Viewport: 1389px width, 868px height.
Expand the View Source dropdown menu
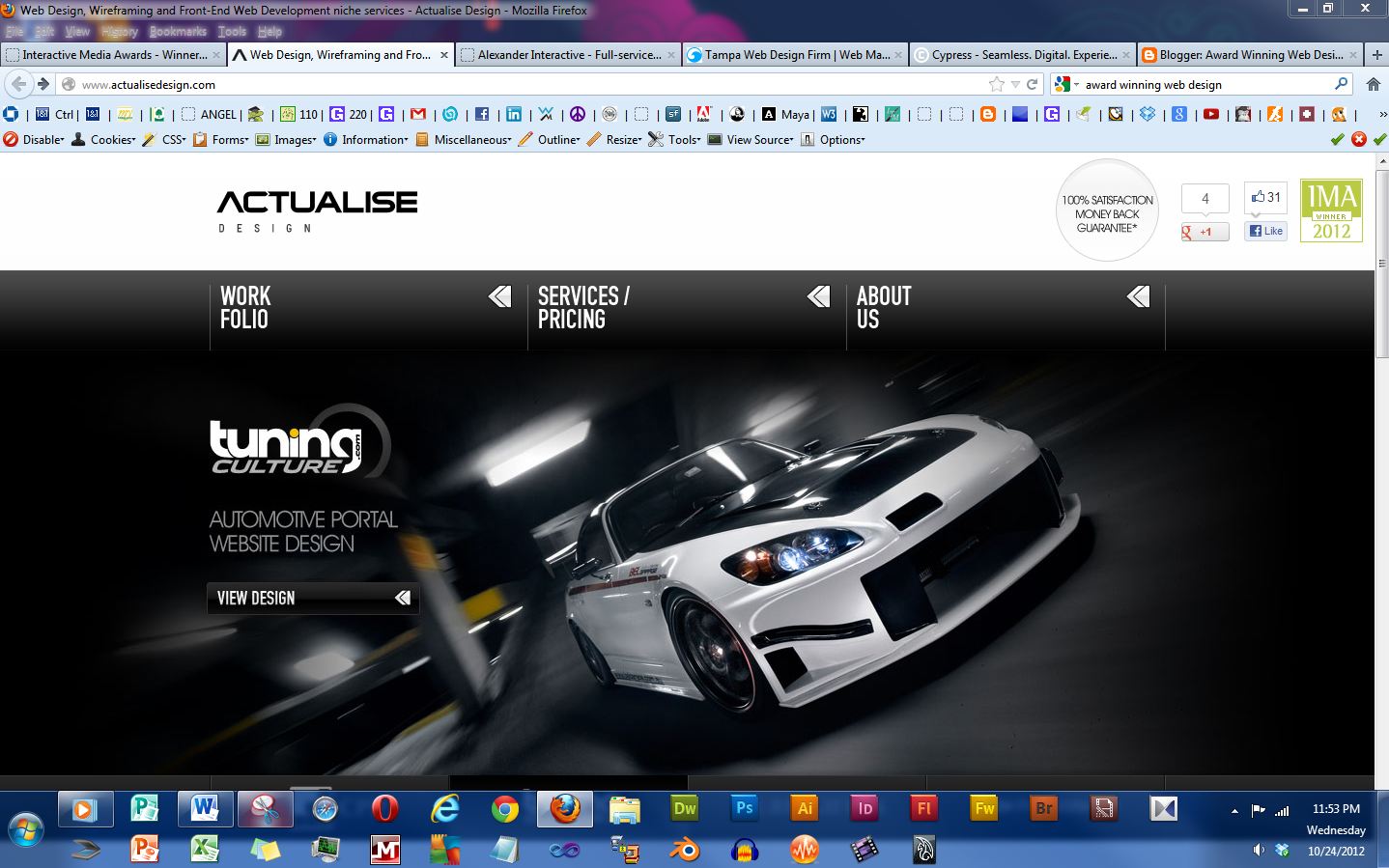tap(751, 139)
